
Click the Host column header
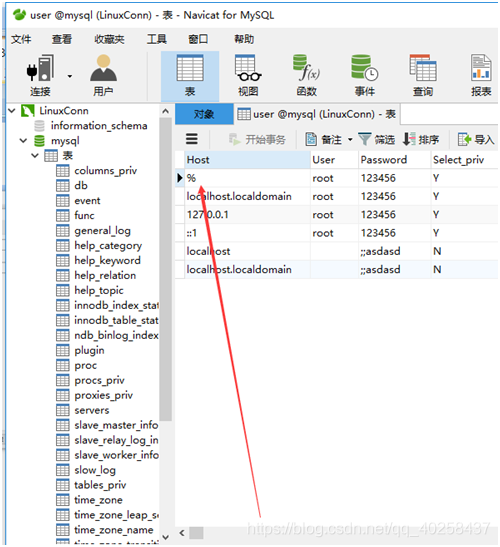click(x=247, y=160)
